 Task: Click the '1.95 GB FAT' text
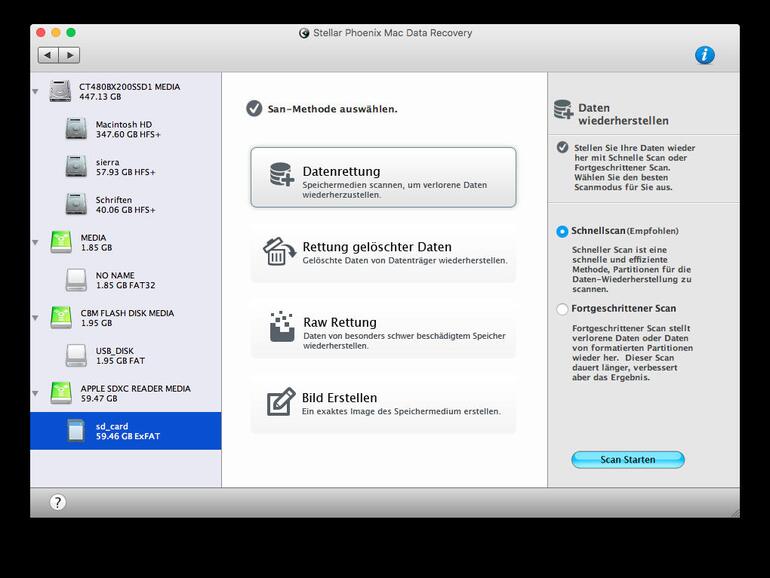(x=120, y=360)
